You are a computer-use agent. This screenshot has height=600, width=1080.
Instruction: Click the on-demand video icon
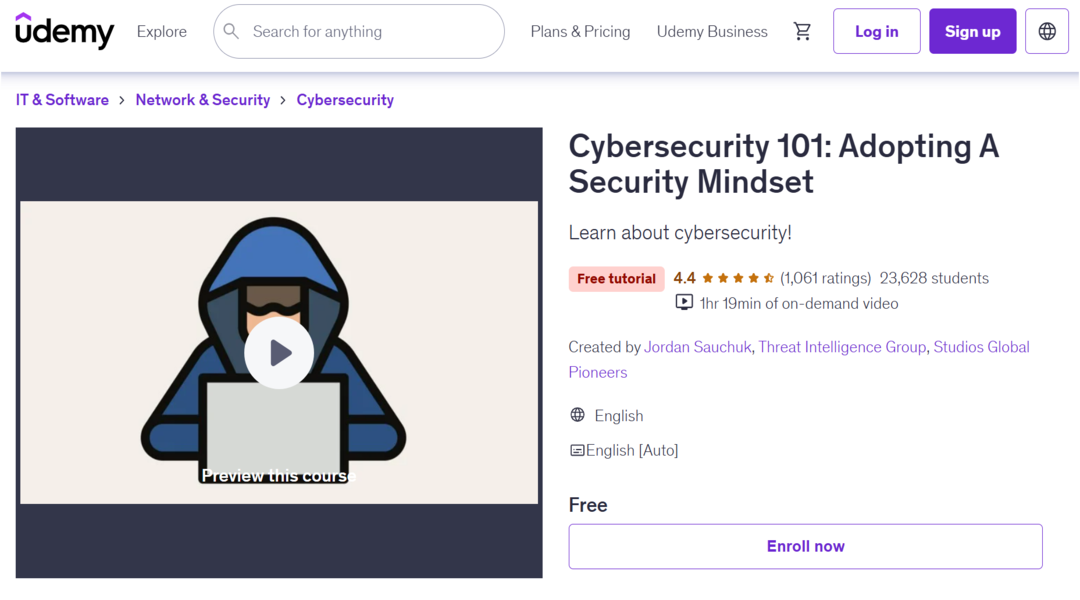[684, 302]
